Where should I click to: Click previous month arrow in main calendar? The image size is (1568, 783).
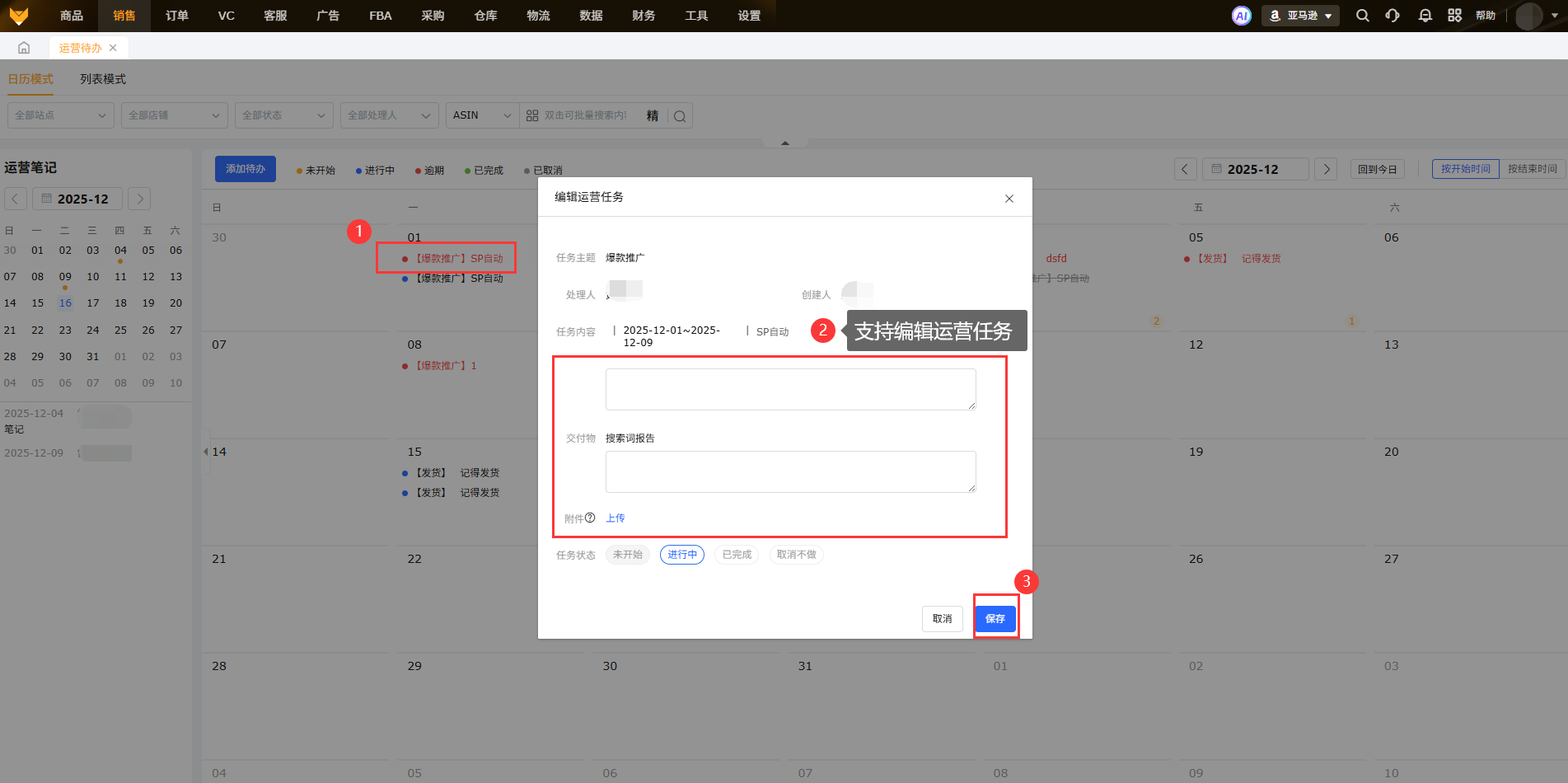coord(1185,169)
